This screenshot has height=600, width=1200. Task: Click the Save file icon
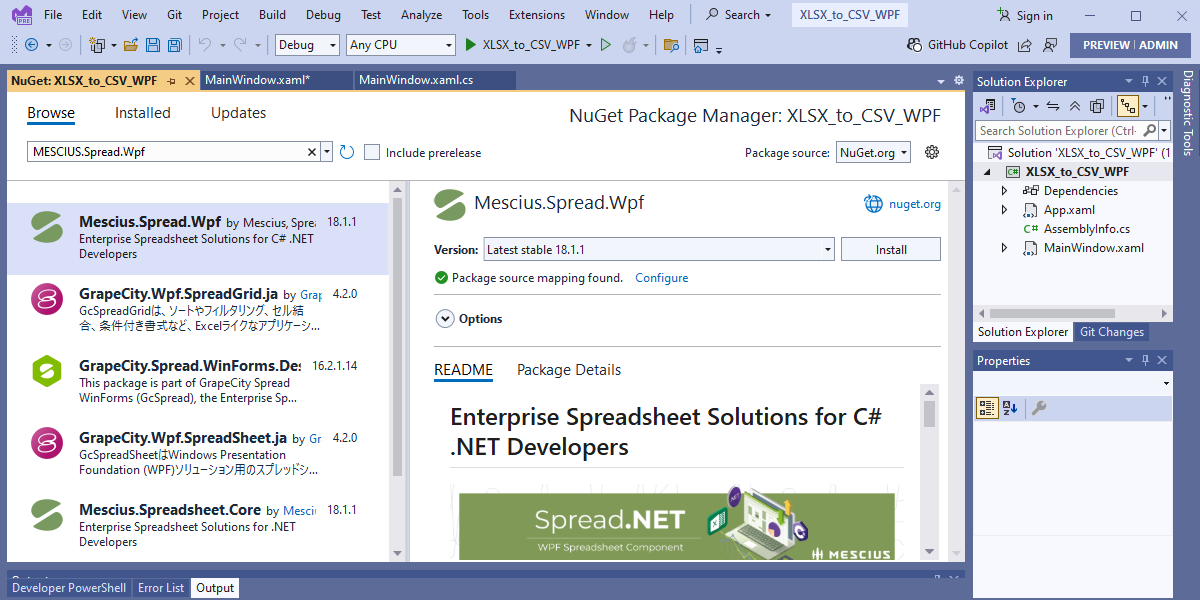pos(153,45)
